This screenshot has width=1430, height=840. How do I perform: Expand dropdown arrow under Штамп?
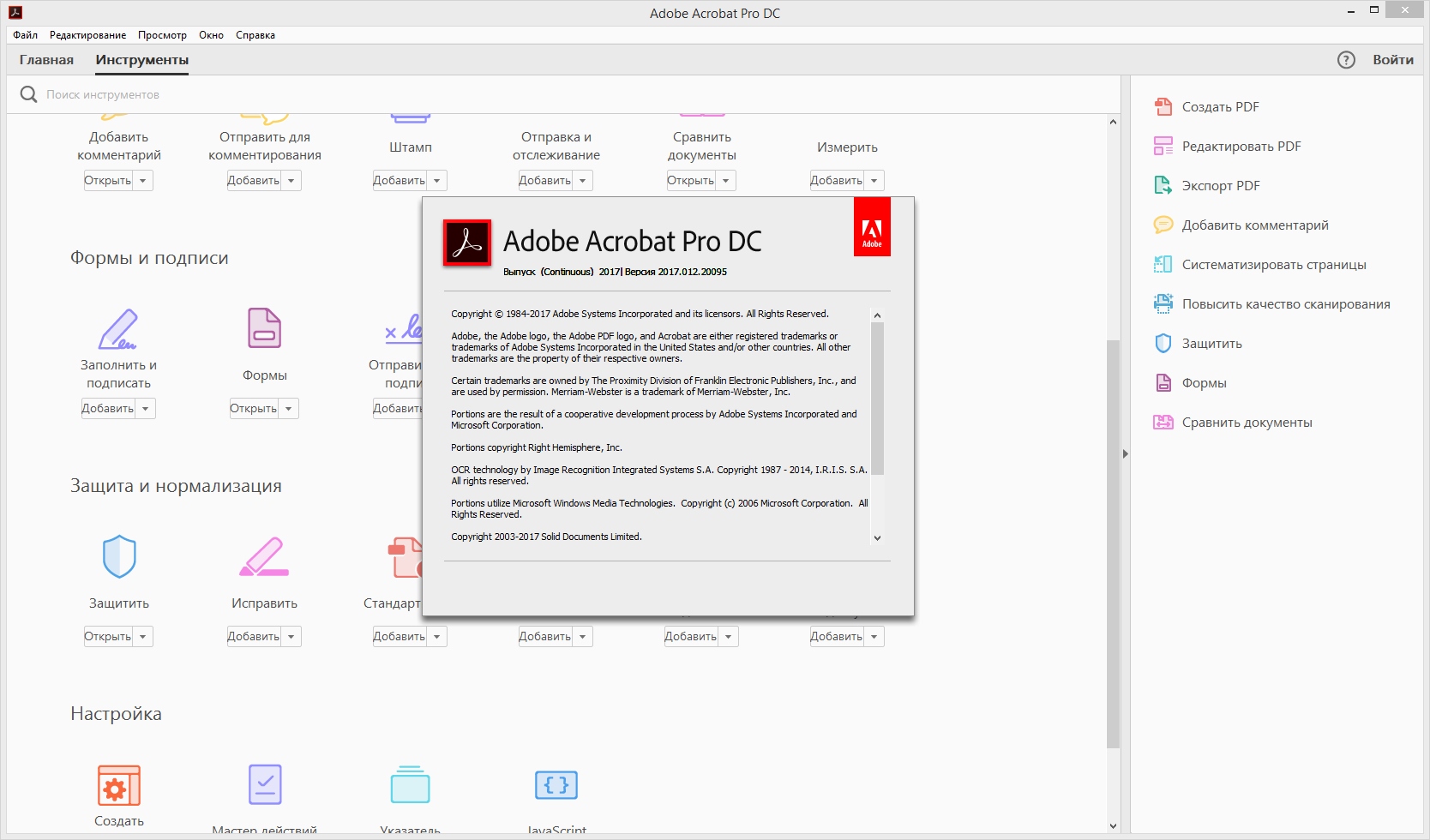[437, 181]
